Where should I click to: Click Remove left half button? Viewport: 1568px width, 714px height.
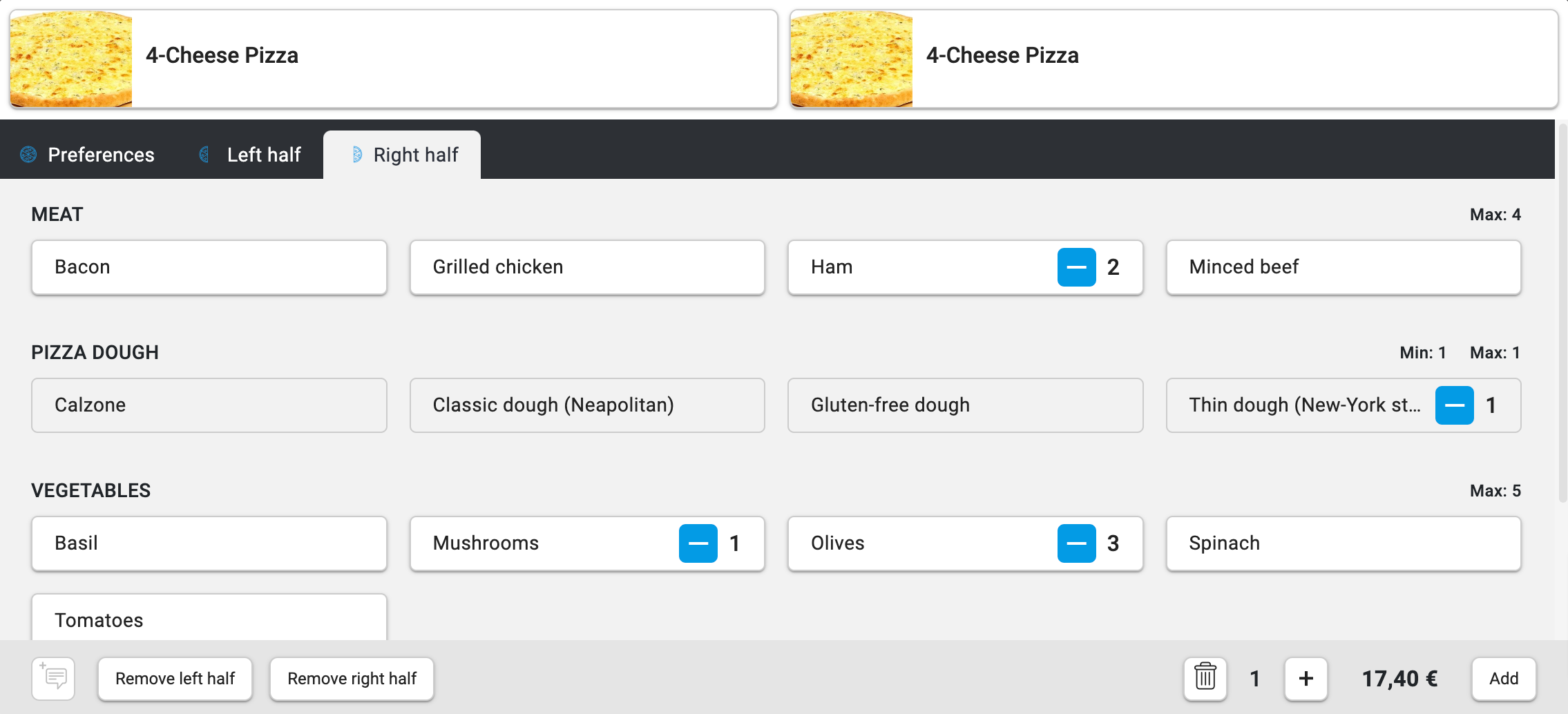click(175, 678)
